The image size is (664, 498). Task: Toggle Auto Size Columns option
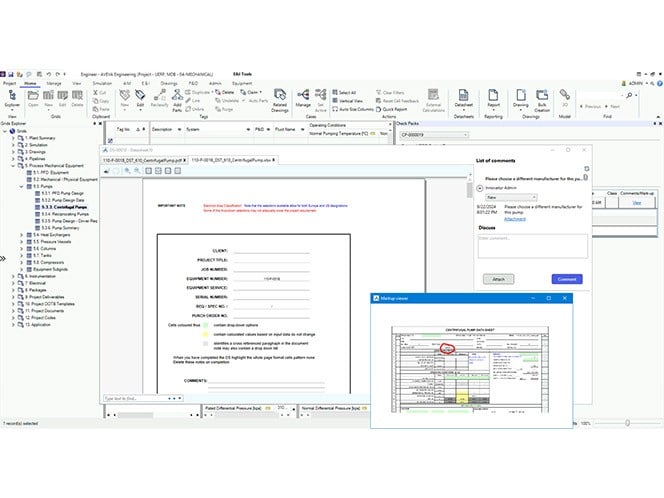357,108
